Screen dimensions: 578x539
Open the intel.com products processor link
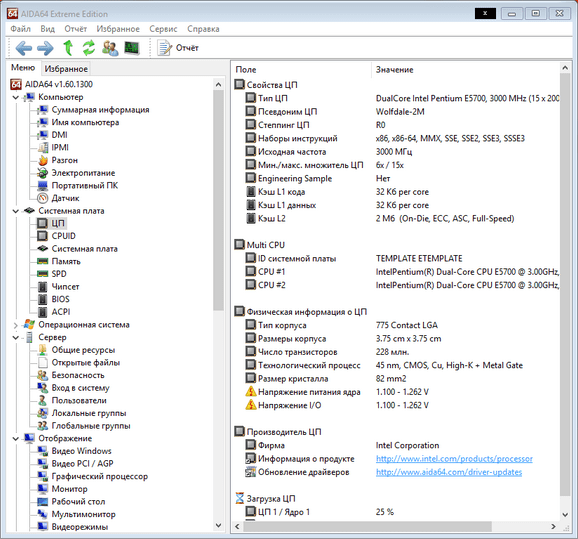pos(454,459)
